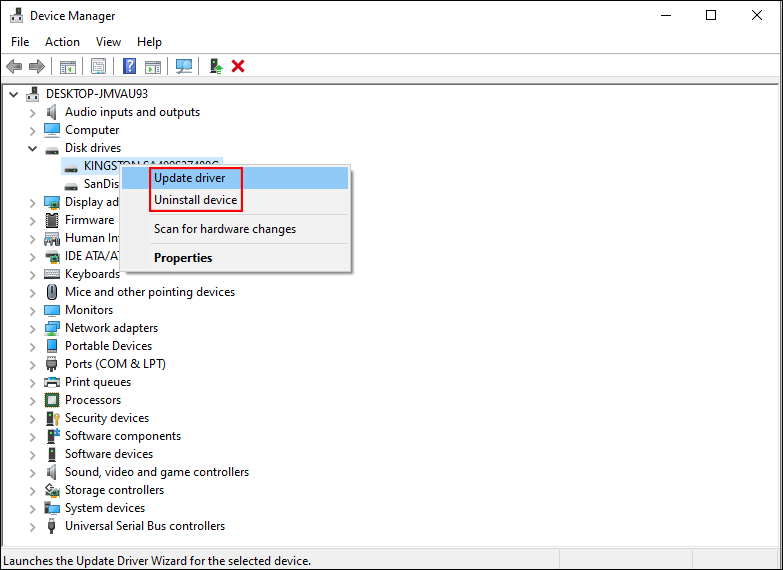
Task: Toggle the console tree toolbar icon
Action: (68, 66)
